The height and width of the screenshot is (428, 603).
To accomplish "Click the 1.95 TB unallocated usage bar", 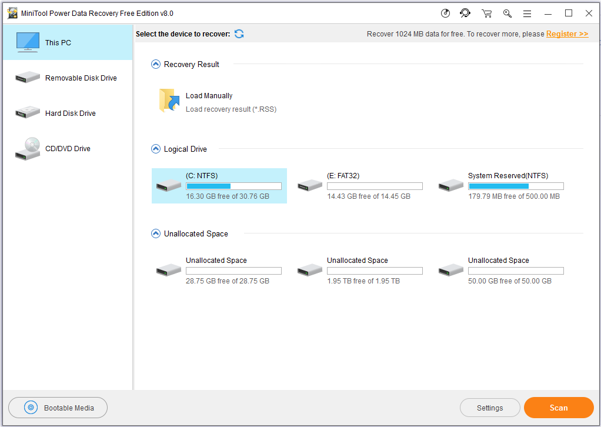I will coord(375,271).
